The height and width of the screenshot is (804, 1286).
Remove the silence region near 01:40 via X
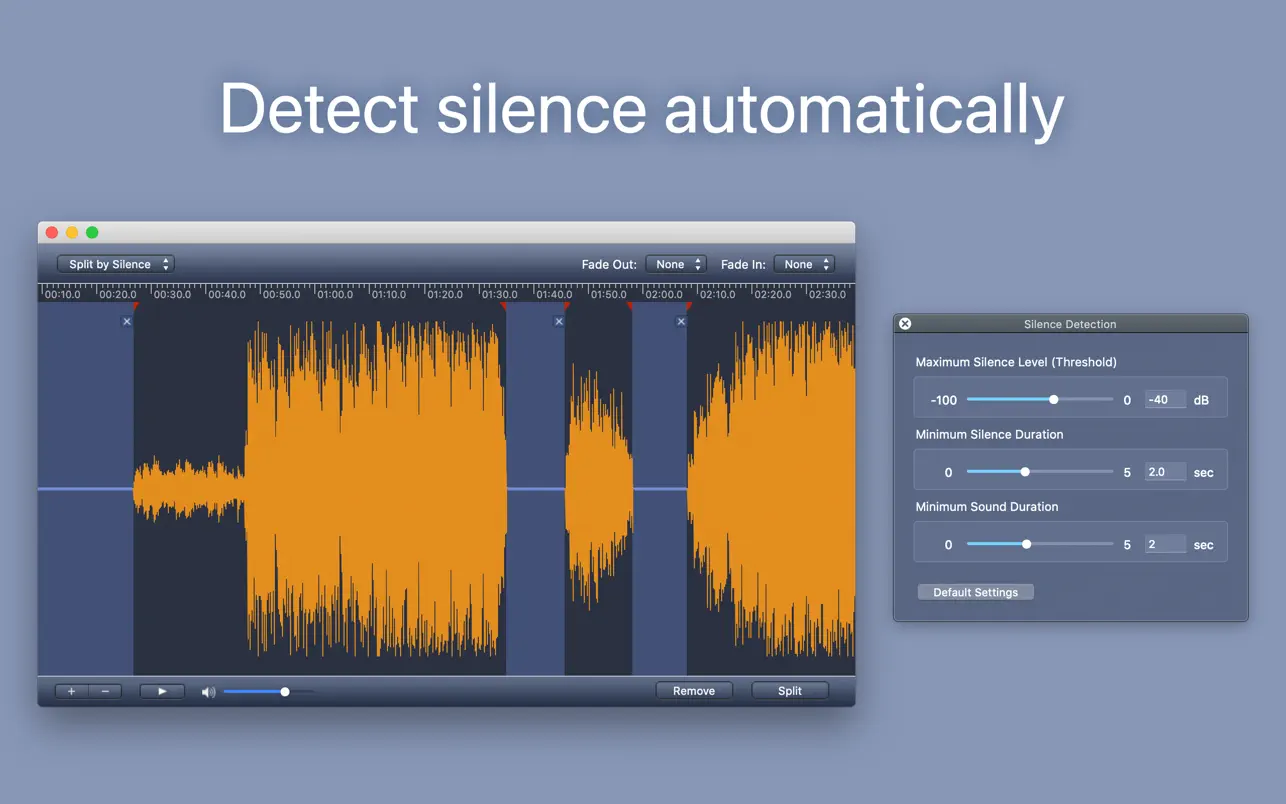[559, 322]
